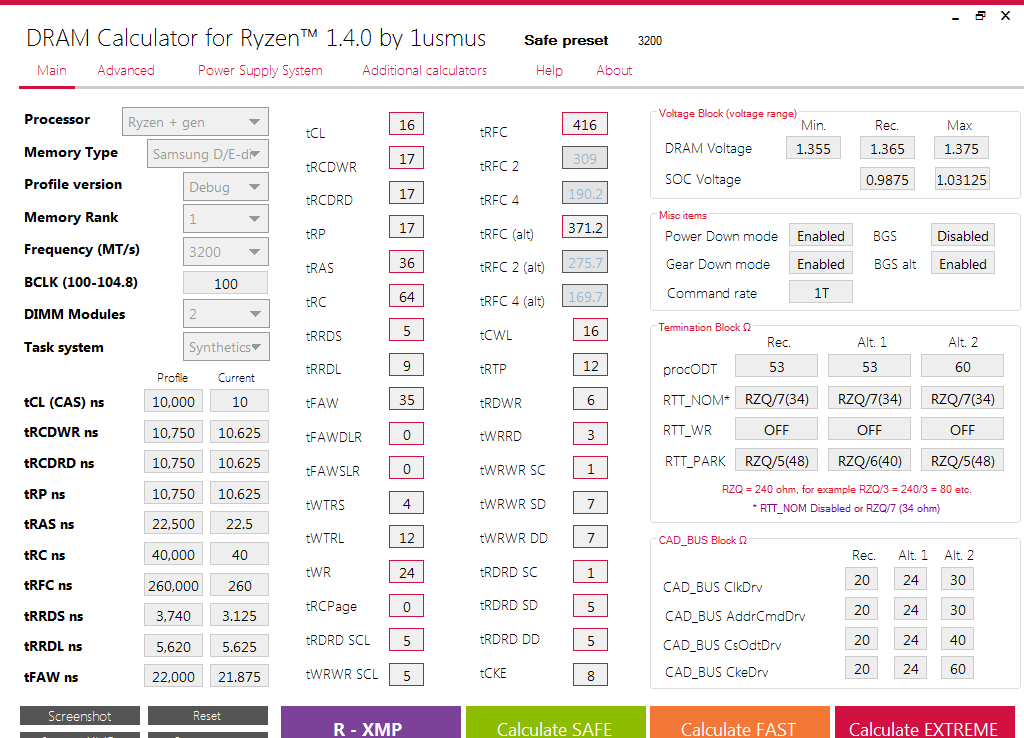Open the Power Supply System tab
The width and height of the screenshot is (1024, 738).
[260, 70]
